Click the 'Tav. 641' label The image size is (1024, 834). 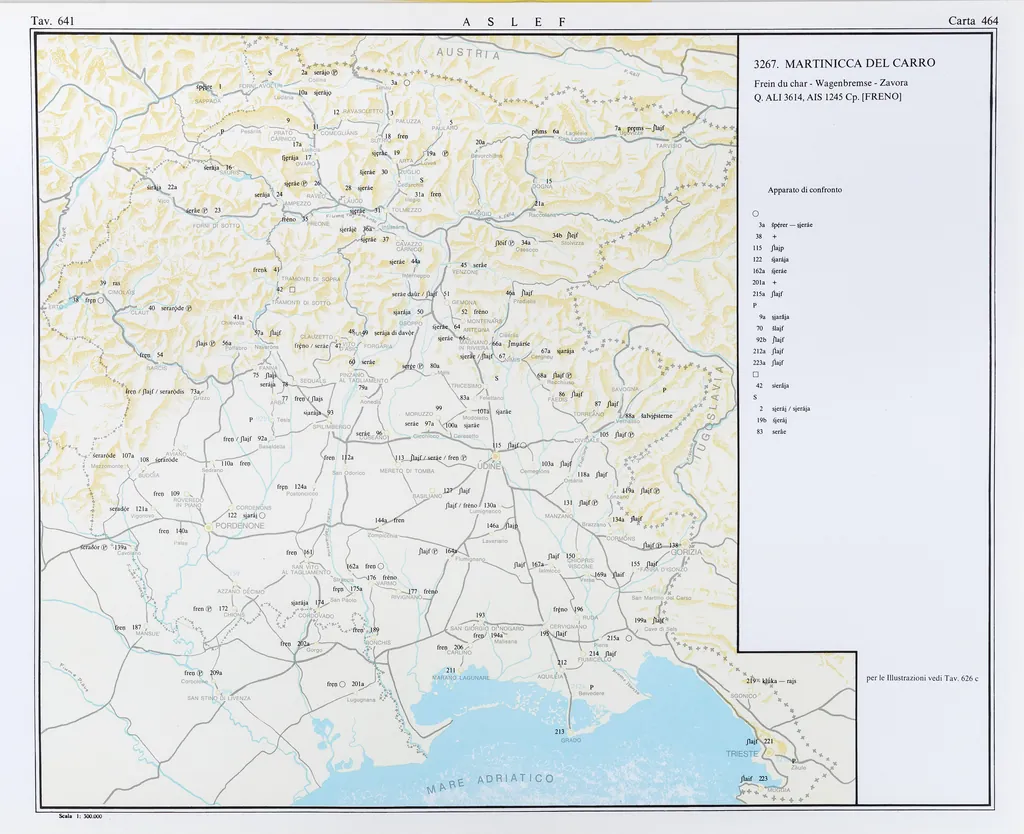tap(53, 21)
